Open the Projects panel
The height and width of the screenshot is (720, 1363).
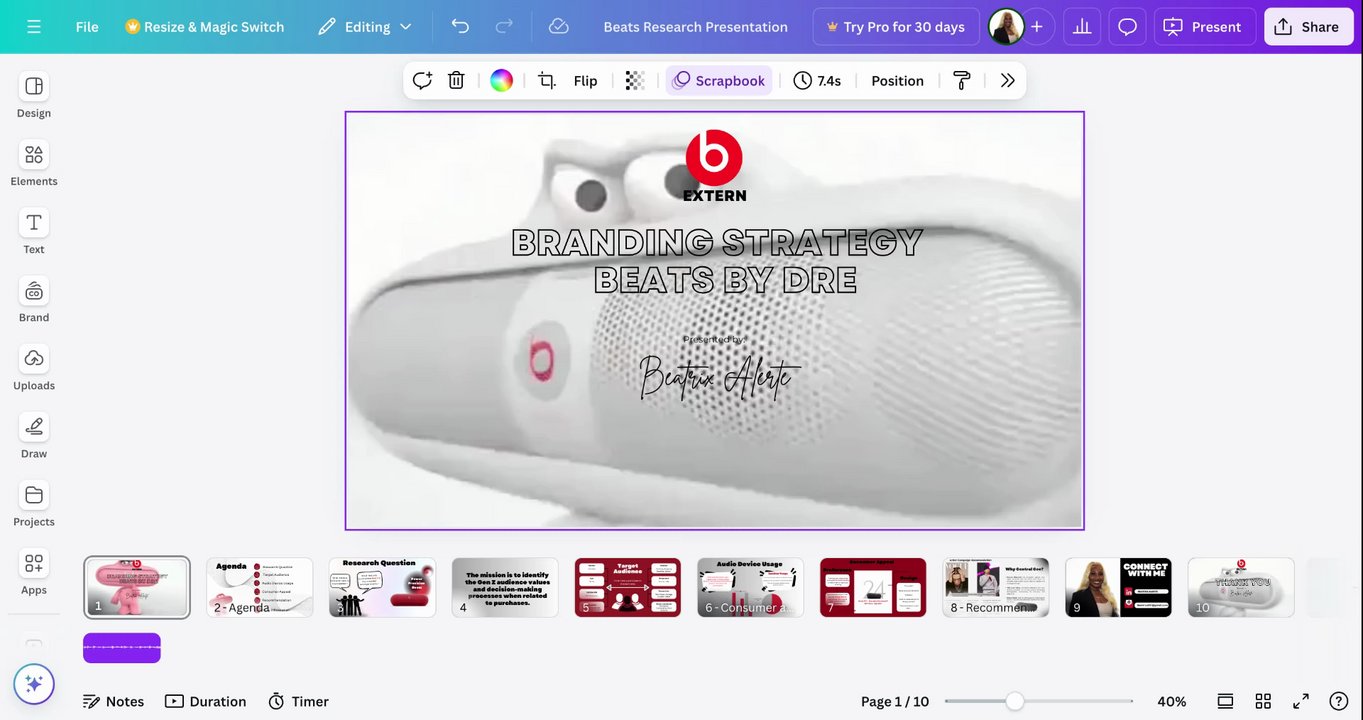pos(34,503)
